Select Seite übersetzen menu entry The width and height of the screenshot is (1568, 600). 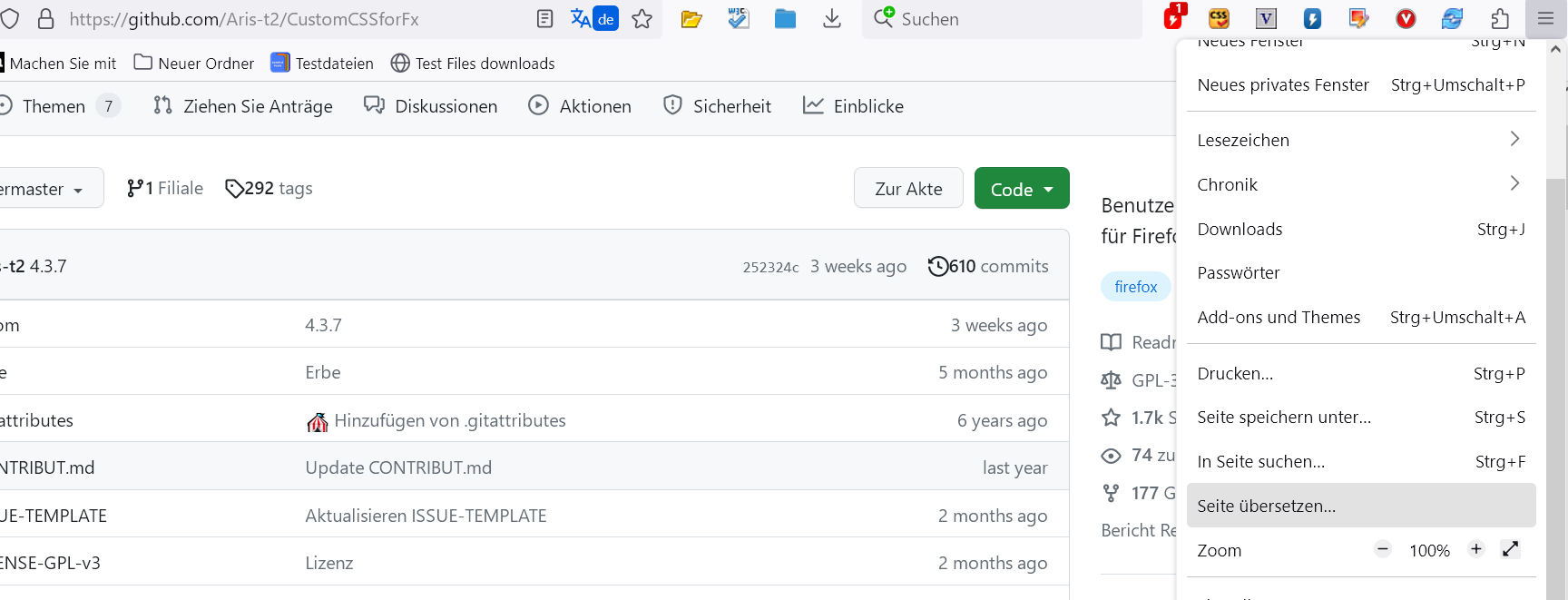1360,506
